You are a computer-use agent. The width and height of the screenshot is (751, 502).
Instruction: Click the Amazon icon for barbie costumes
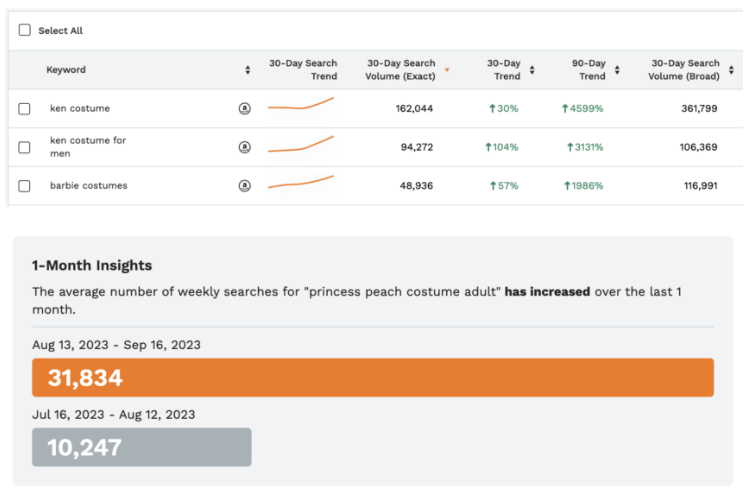pos(245,185)
